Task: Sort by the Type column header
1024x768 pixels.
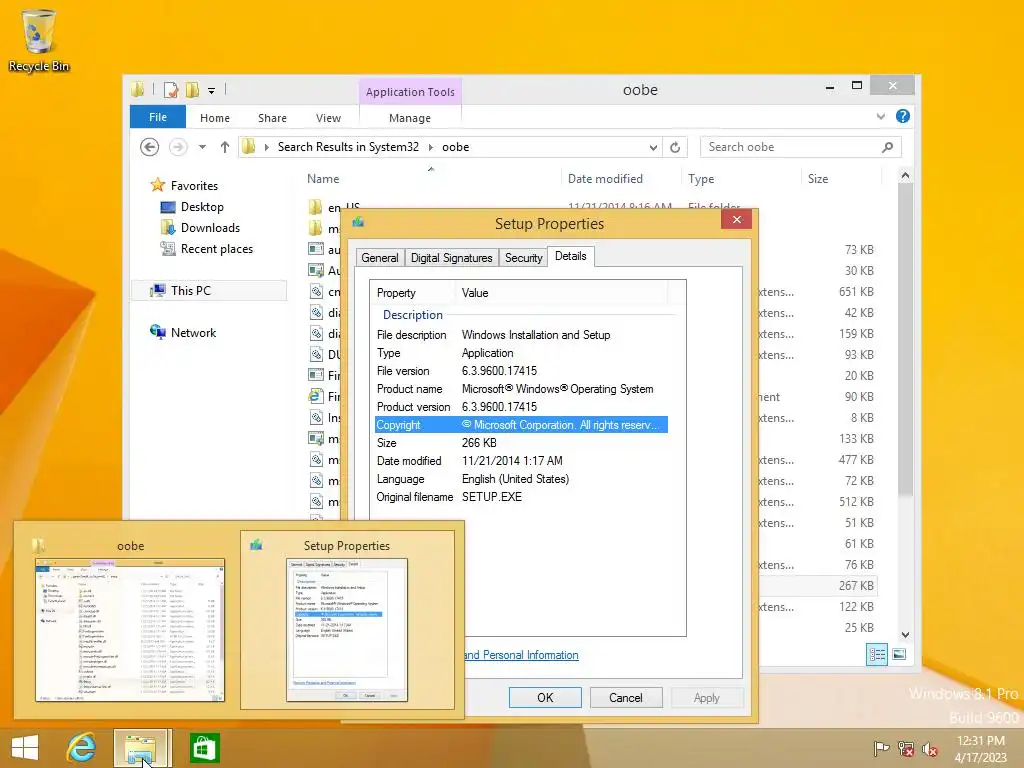Action: (701, 178)
